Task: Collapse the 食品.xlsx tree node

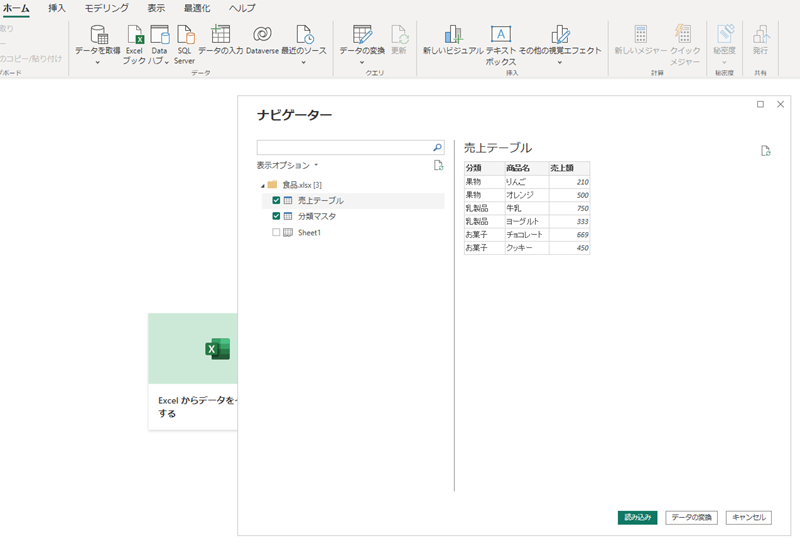Action: coord(262,185)
